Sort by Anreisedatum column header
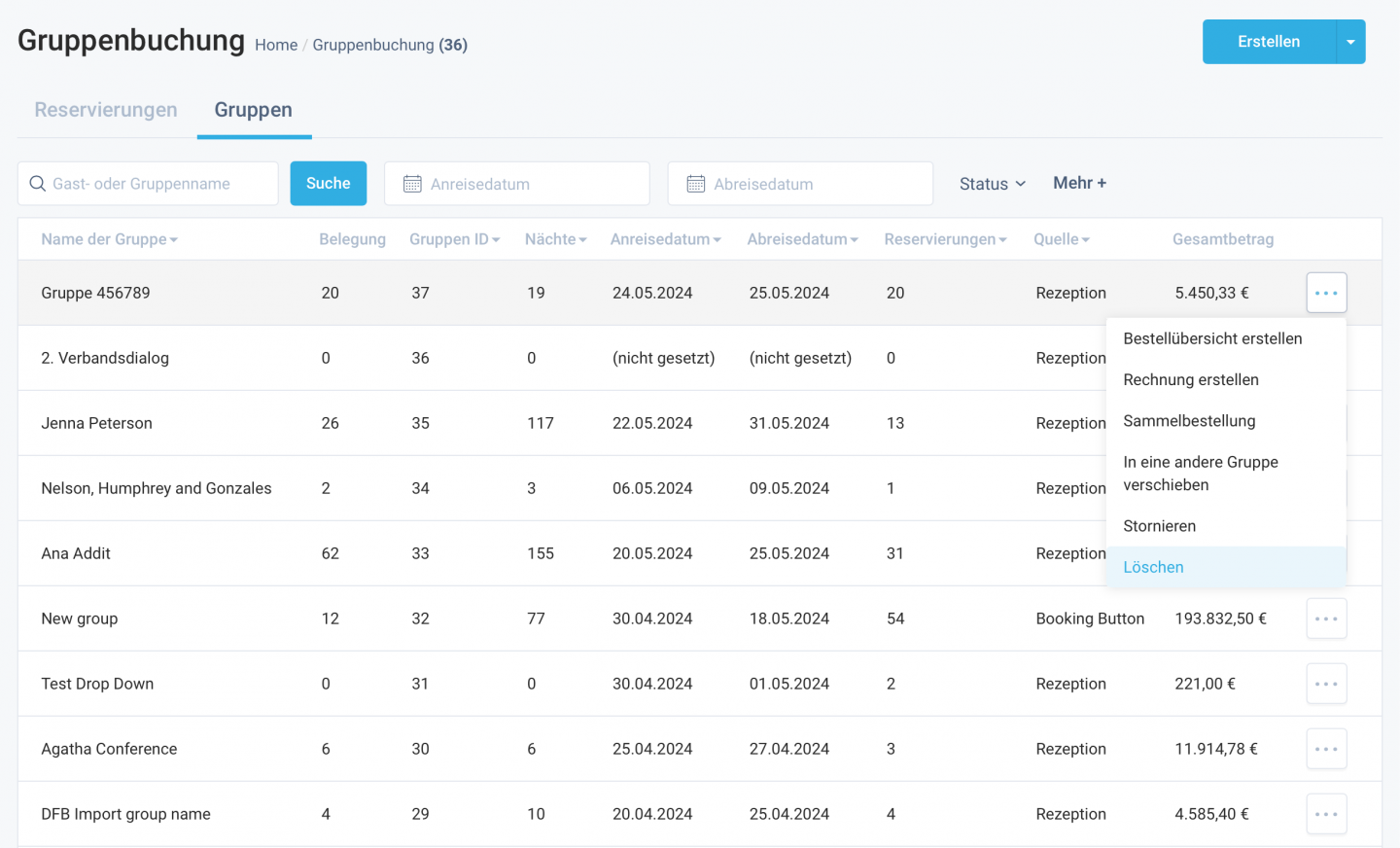The height and width of the screenshot is (848, 1400). coord(665,239)
